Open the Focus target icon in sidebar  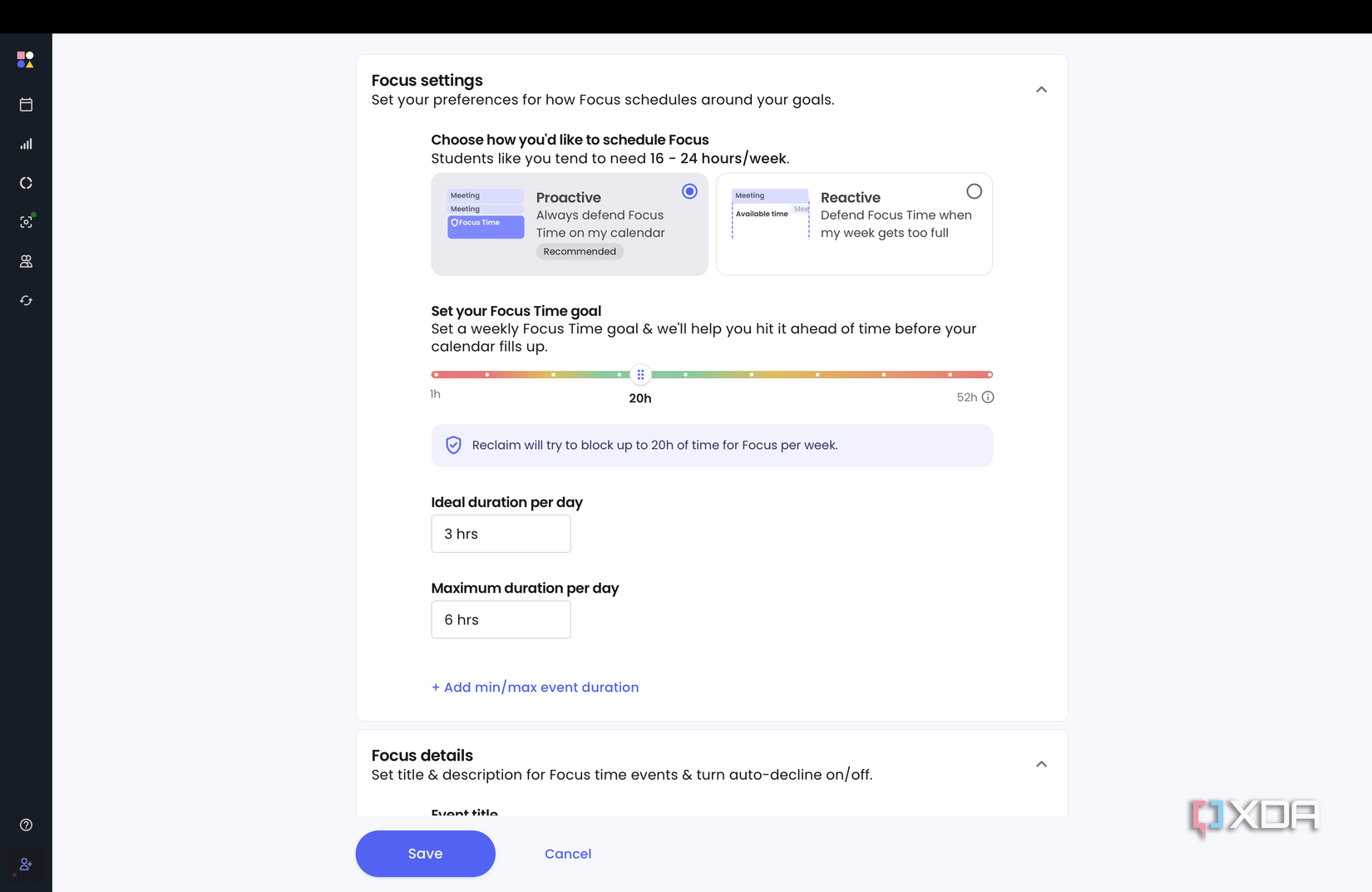click(26, 222)
